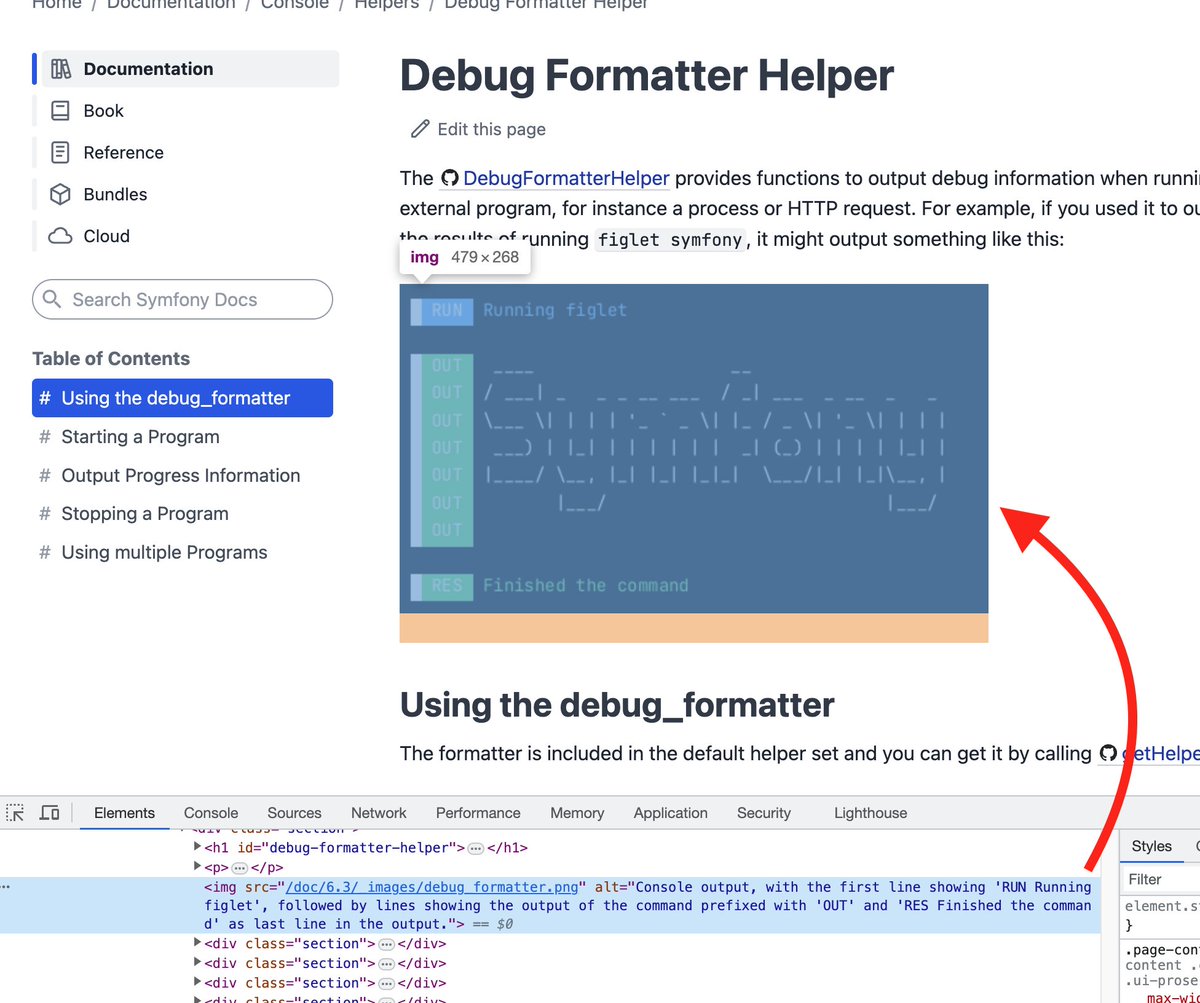
Task: Open the Security tab
Action: pos(764,813)
